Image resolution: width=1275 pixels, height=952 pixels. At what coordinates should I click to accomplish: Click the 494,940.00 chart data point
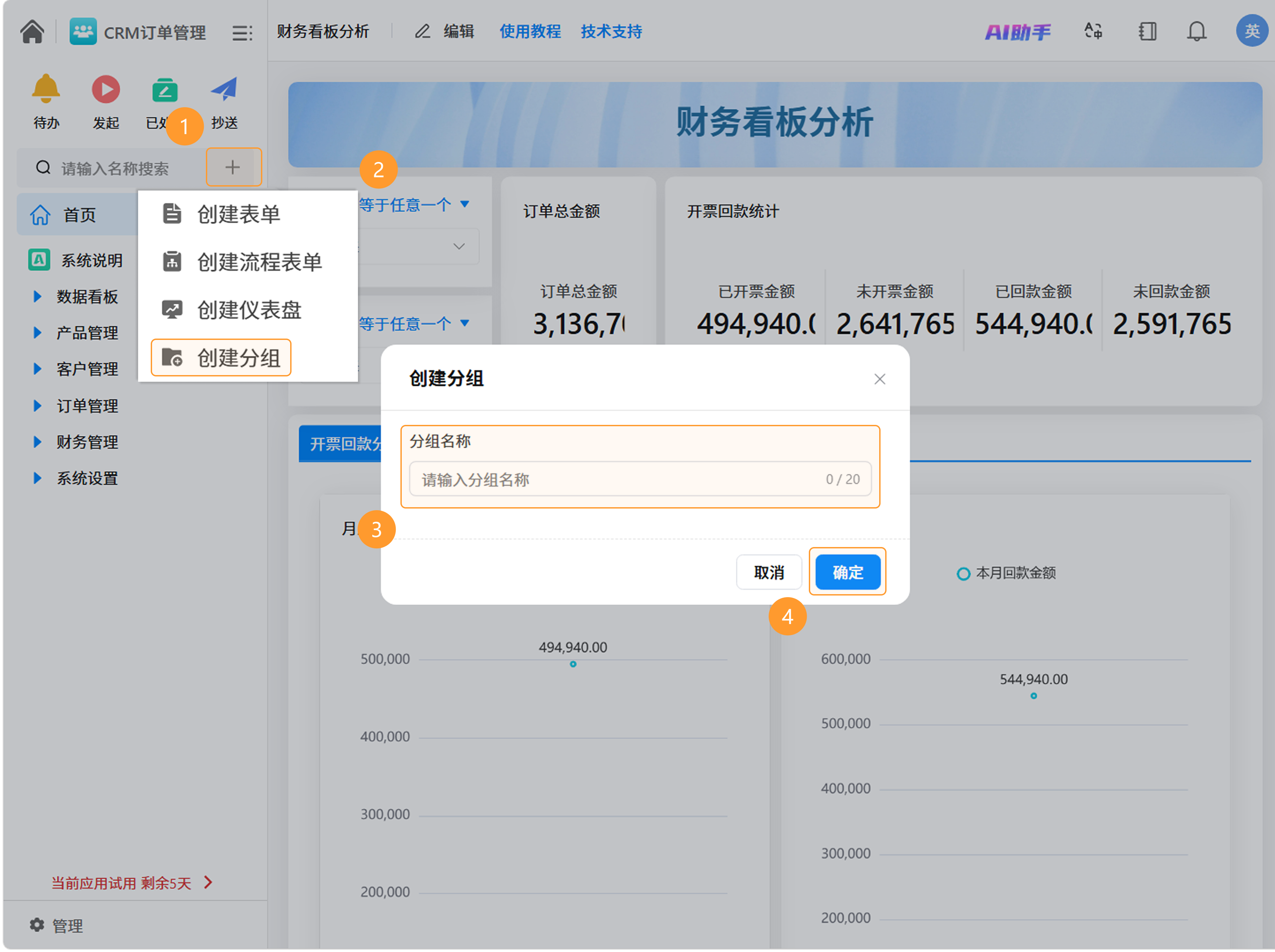tap(573, 665)
